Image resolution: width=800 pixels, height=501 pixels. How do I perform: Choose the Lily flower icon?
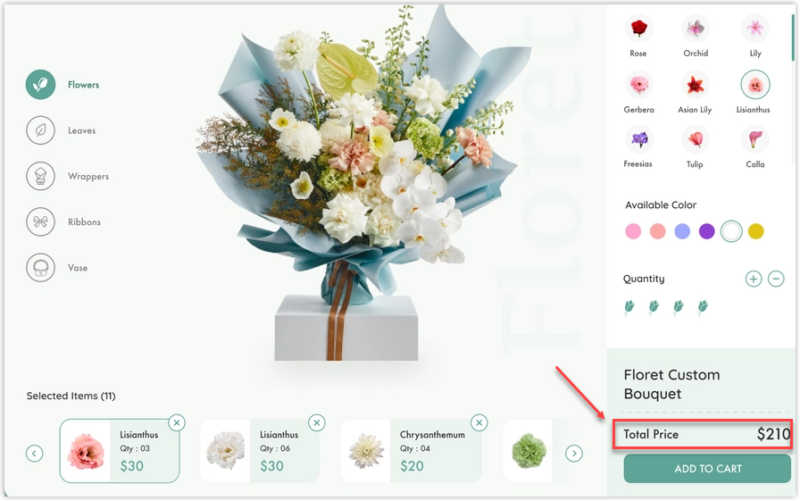[x=755, y=28]
